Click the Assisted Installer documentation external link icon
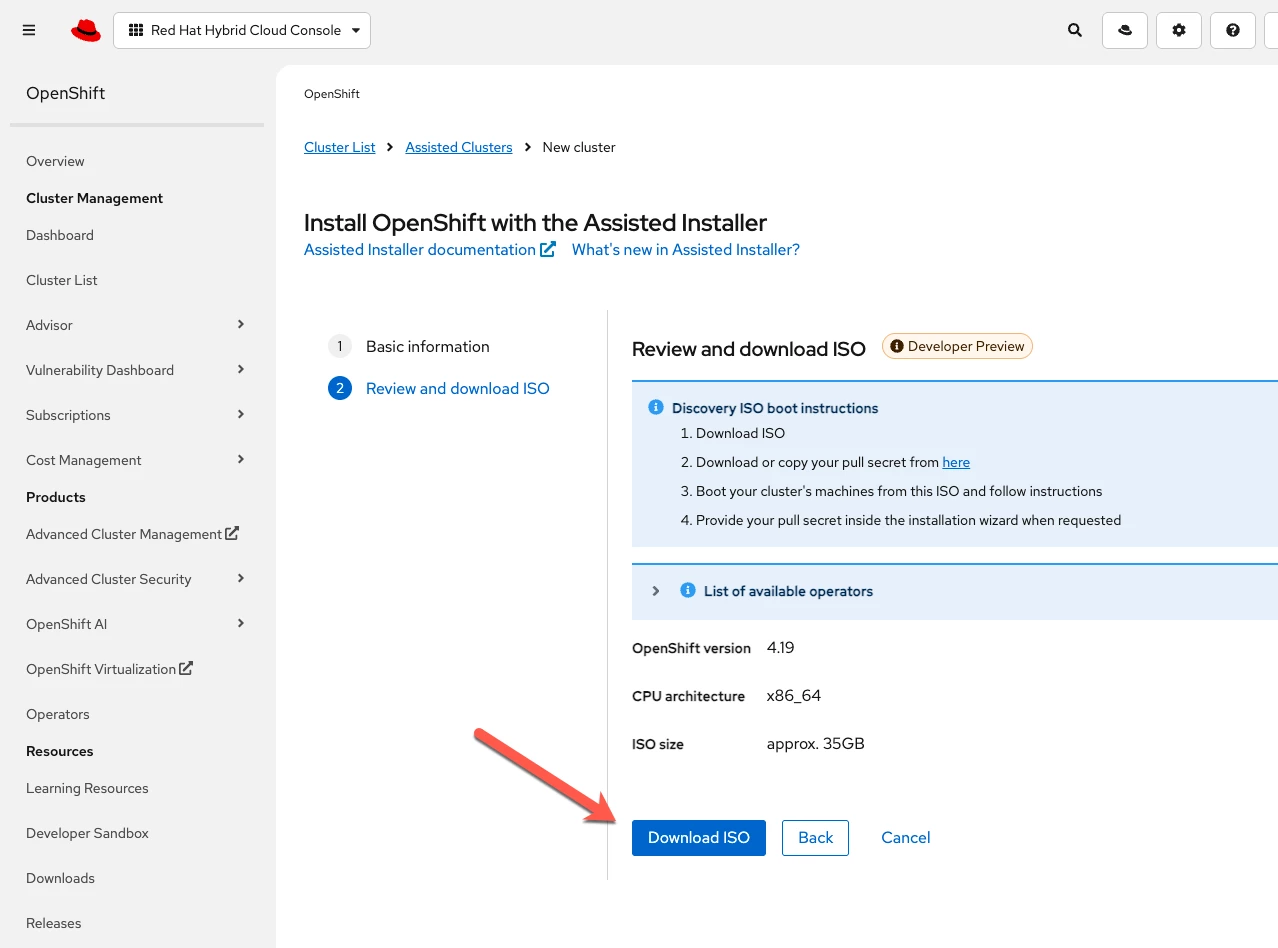This screenshot has width=1278, height=948. pos(548,250)
